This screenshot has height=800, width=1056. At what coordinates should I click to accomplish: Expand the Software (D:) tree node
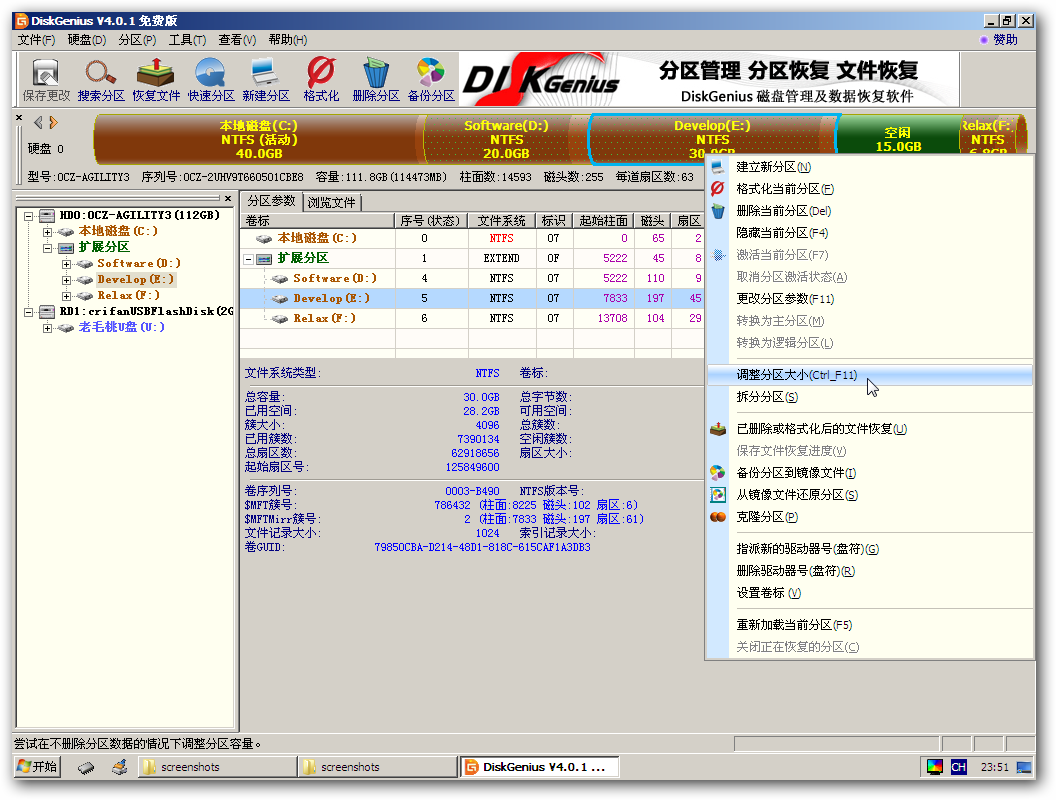(x=66, y=264)
